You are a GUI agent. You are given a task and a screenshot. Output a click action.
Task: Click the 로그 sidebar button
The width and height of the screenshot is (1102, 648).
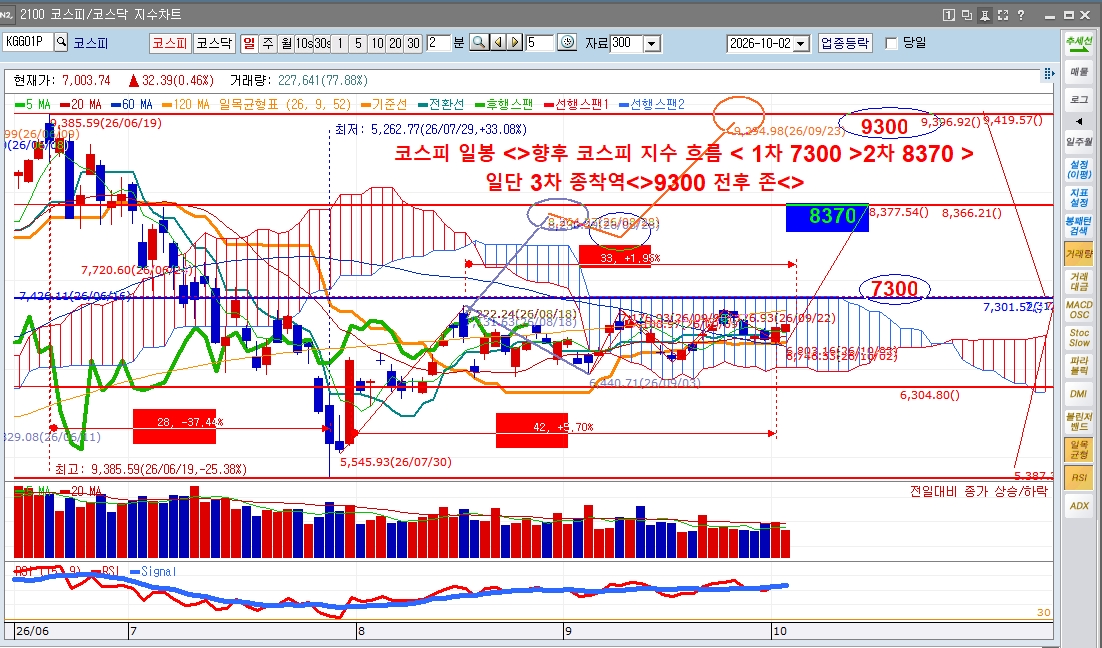(1079, 99)
